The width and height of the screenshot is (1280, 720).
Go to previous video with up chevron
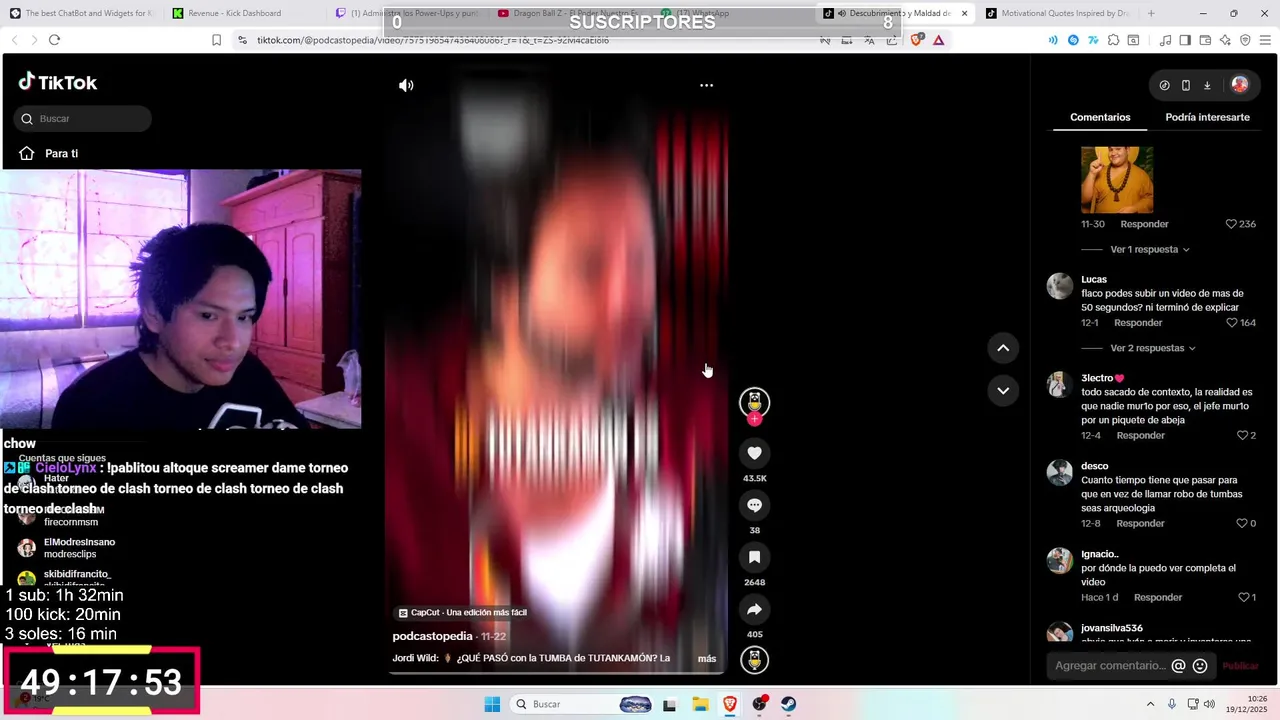point(1003,348)
